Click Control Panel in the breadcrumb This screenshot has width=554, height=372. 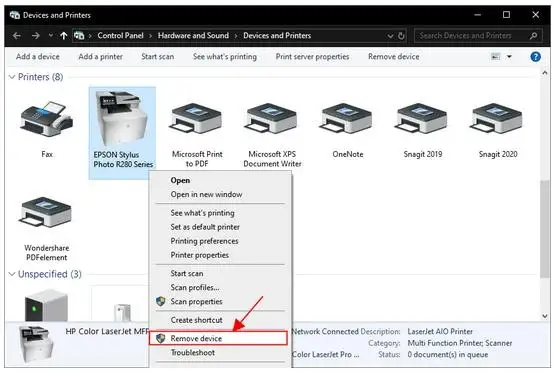click(120, 36)
